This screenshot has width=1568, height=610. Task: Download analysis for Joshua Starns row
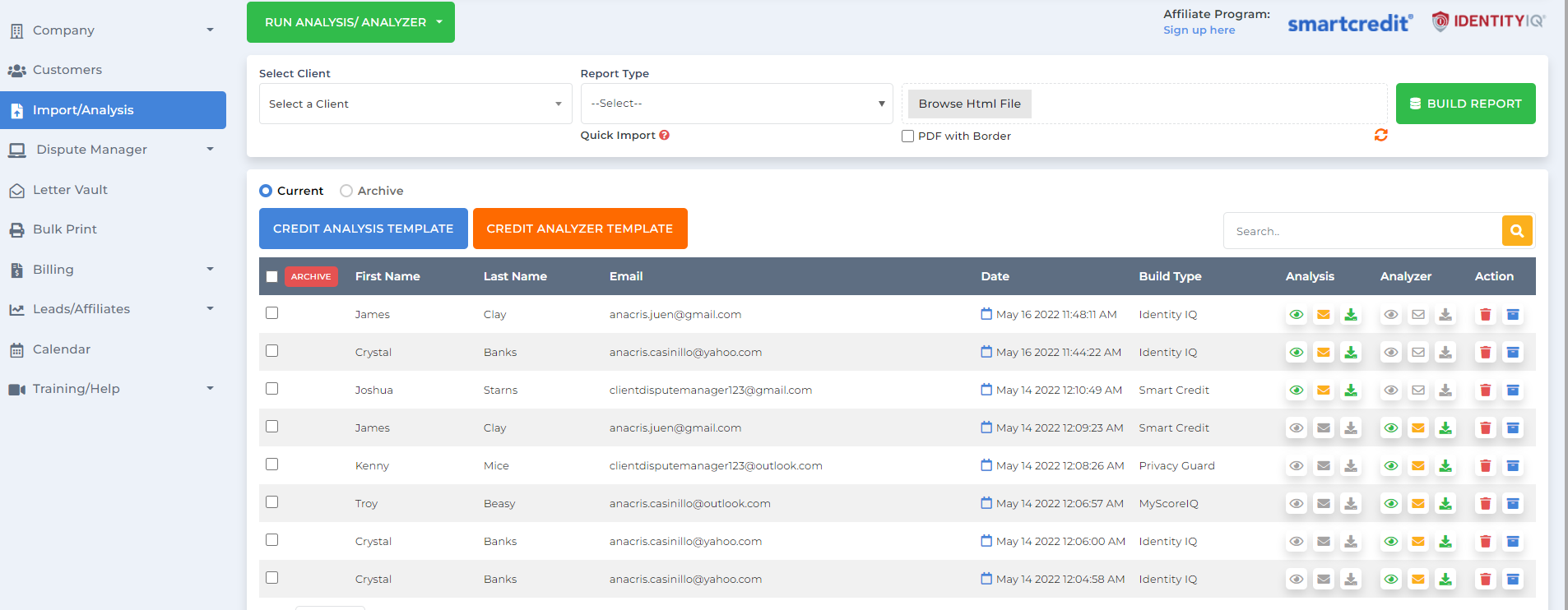pos(1350,390)
